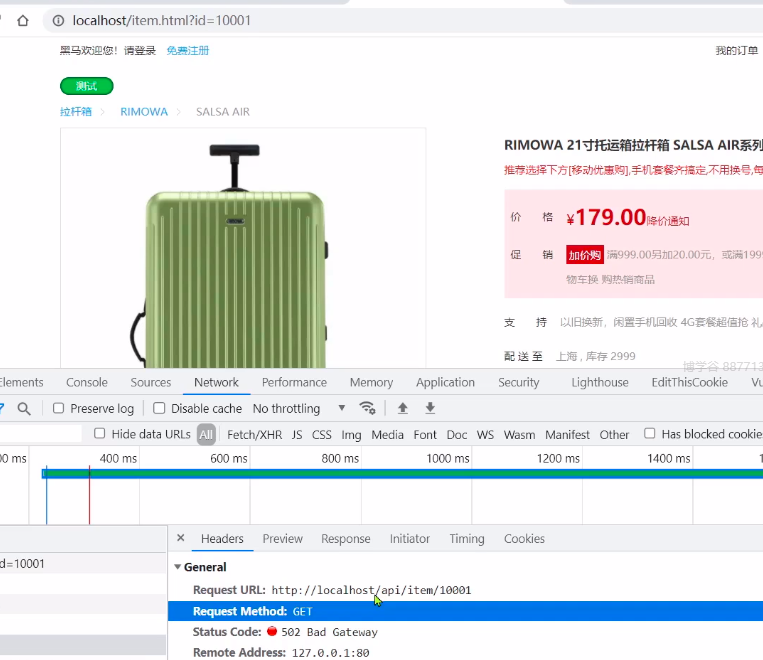Filter requests by Media
The width and height of the screenshot is (763, 660).
pyautogui.click(x=387, y=435)
